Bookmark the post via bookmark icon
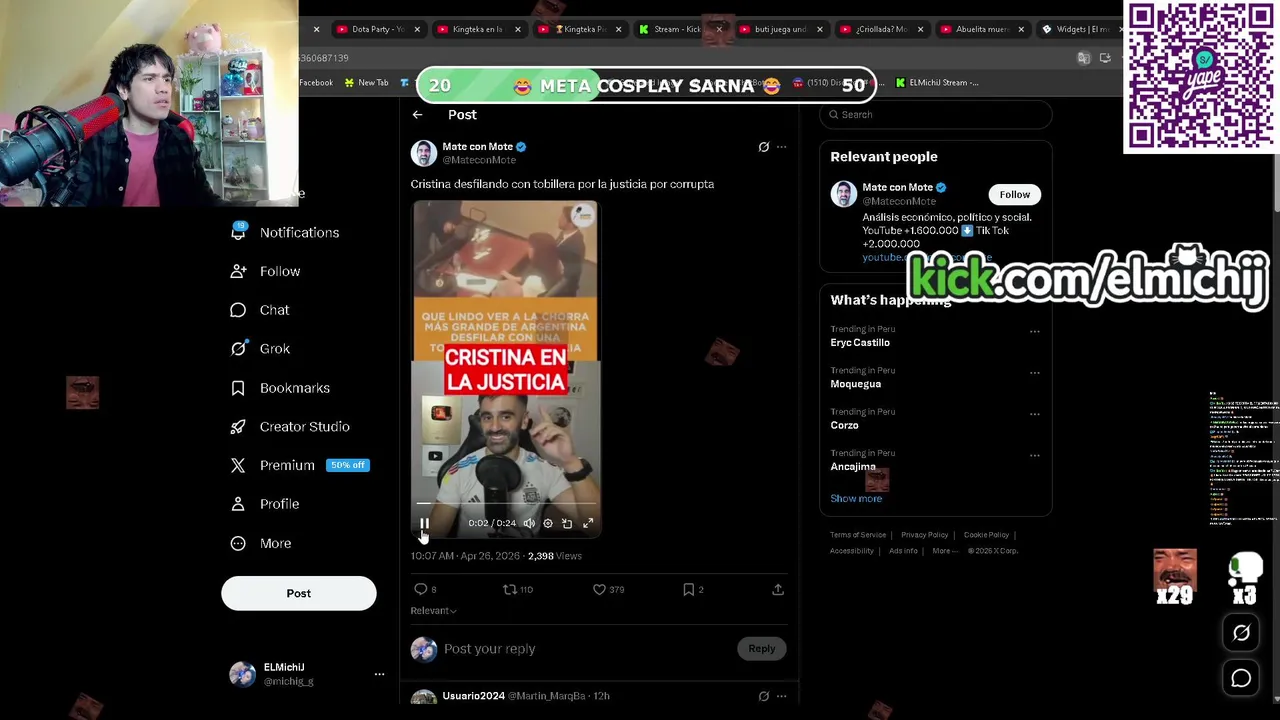The height and width of the screenshot is (720, 1280). pos(688,590)
